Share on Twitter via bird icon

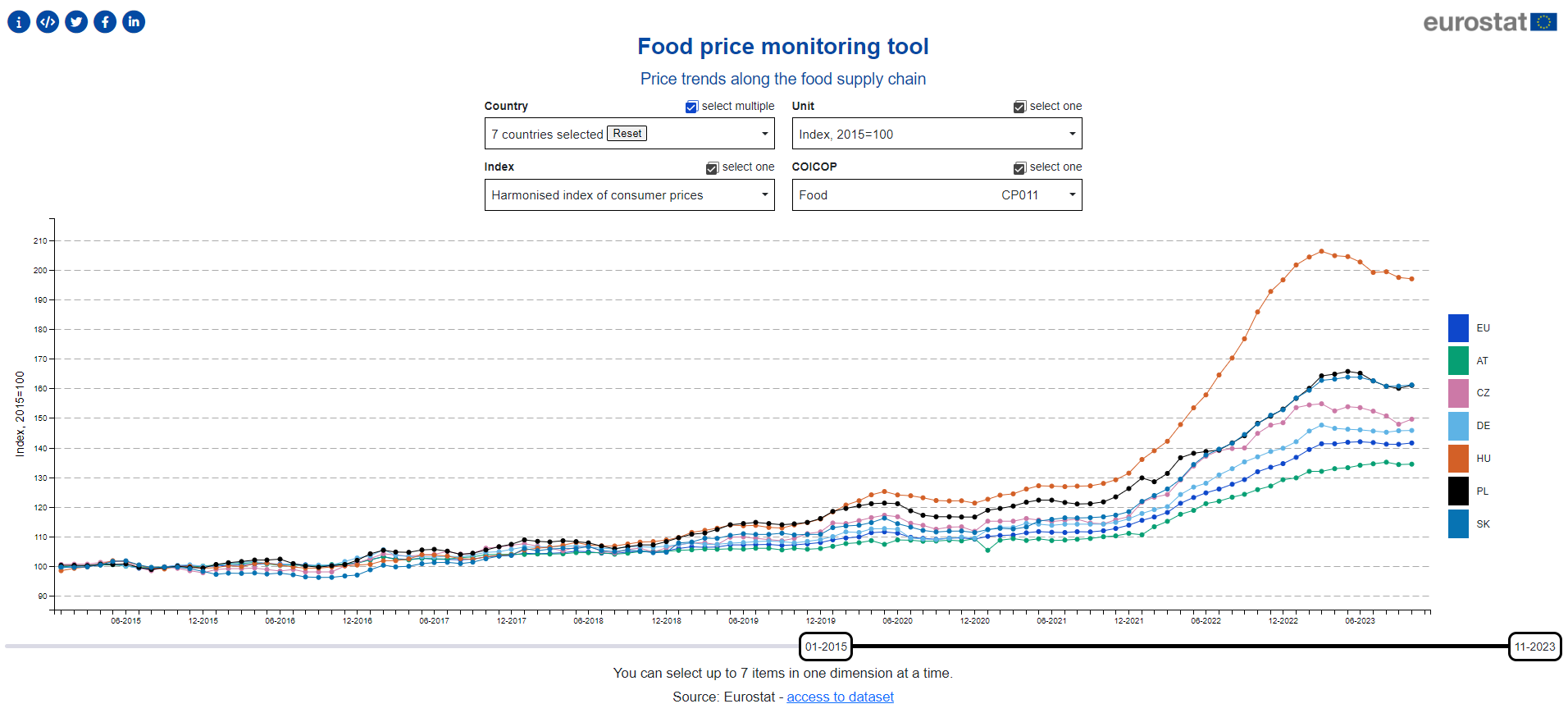pyautogui.click(x=76, y=22)
